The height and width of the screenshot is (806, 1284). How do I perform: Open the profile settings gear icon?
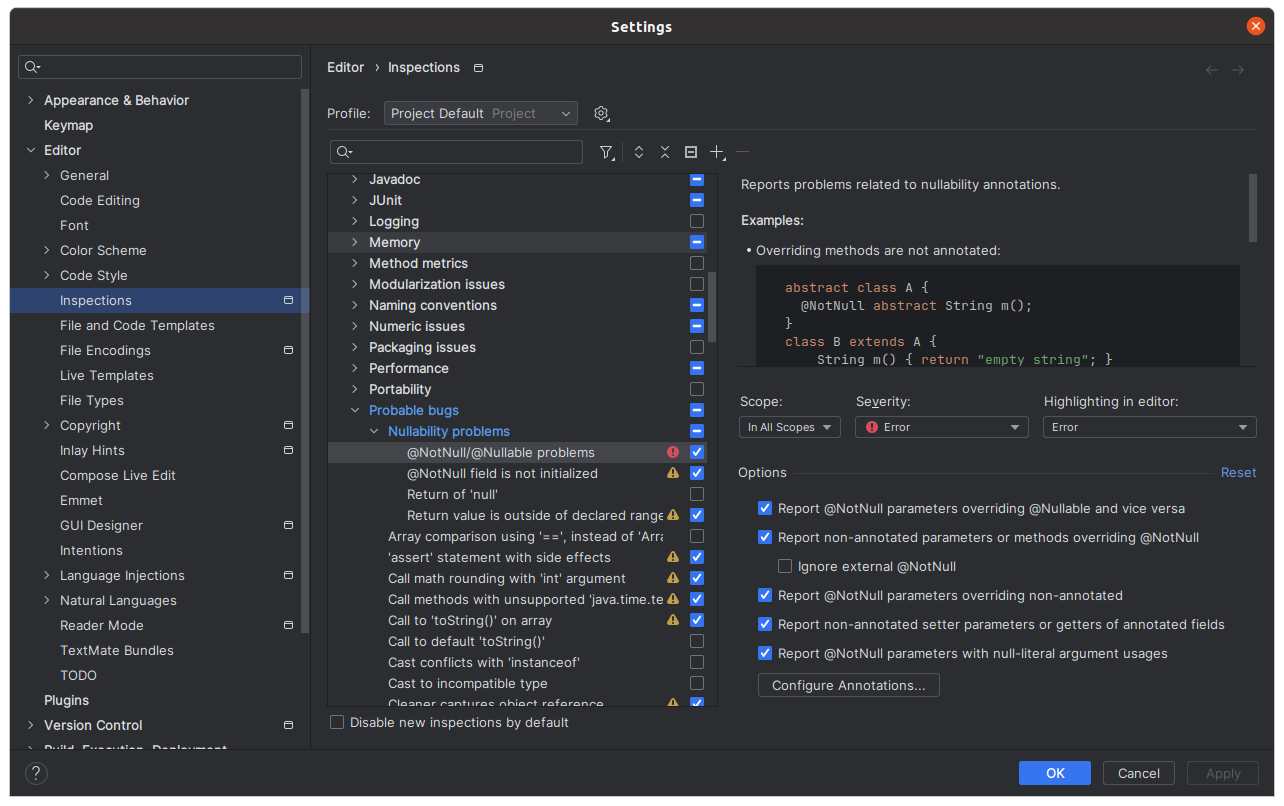tap(601, 113)
